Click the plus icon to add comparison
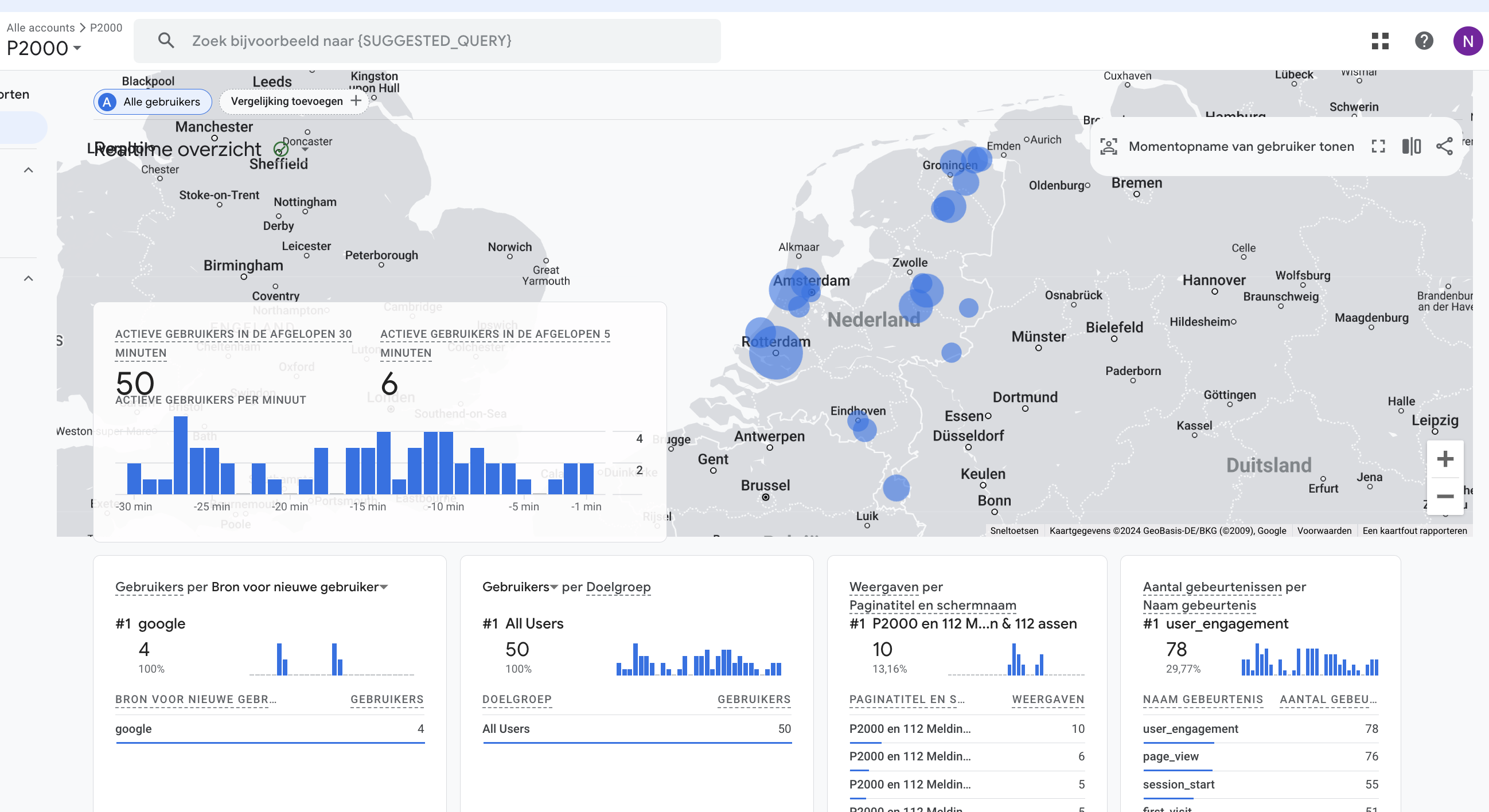Viewport: 1489px width, 812px height. (x=356, y=101)
